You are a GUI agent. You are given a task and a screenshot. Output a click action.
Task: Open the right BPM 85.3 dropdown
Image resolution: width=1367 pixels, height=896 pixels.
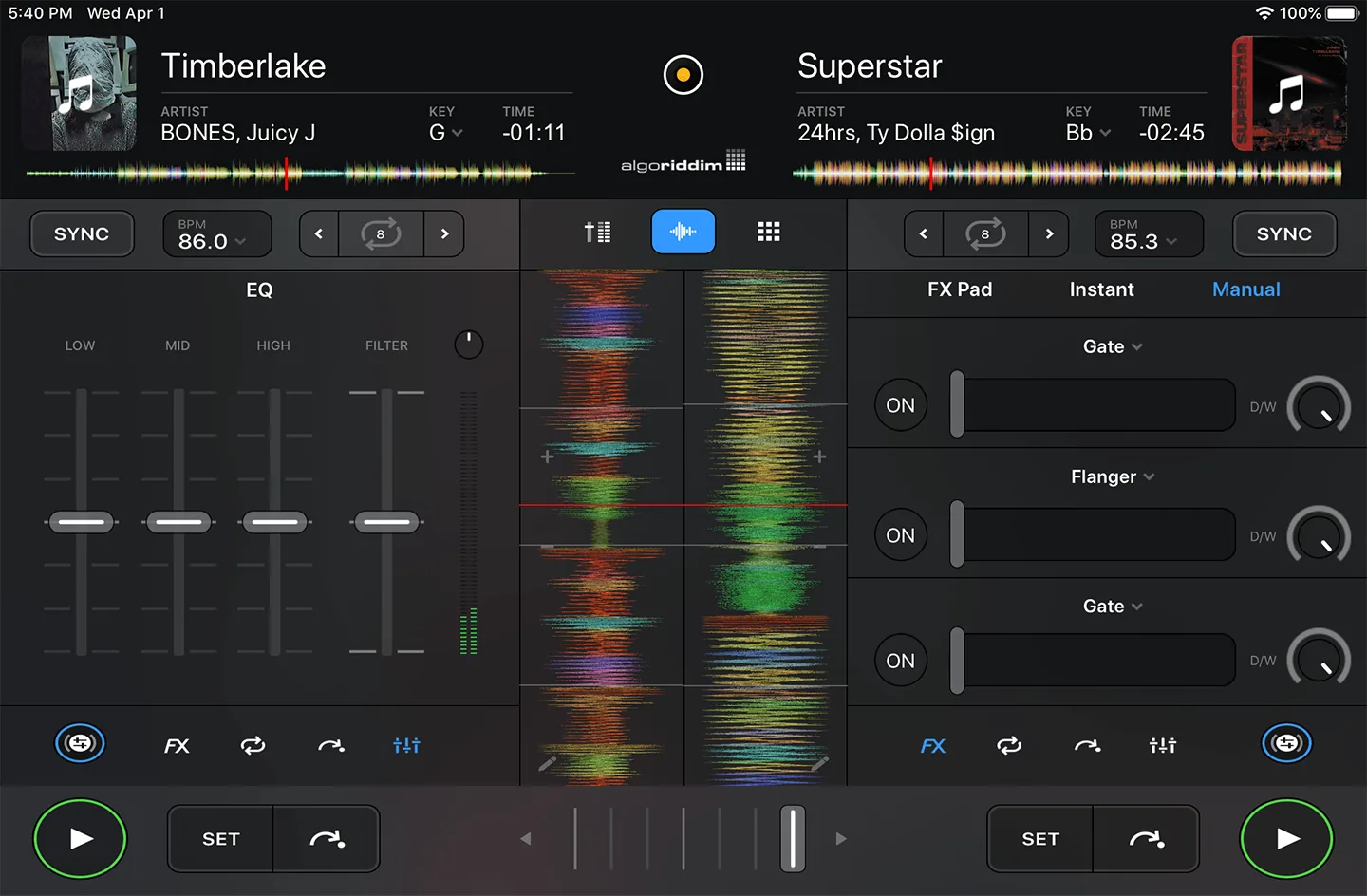(x=1150, y=233)
